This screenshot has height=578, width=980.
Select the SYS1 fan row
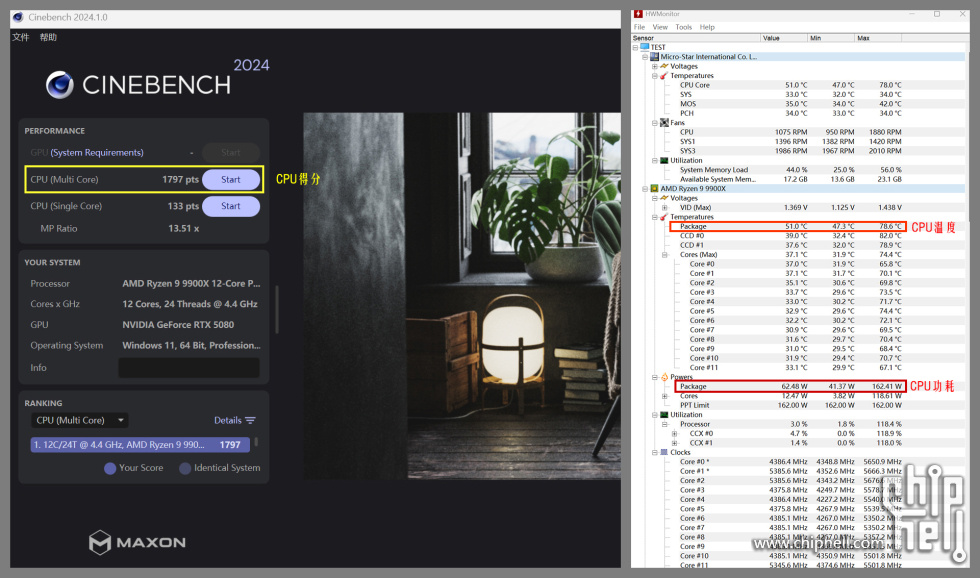pos(791,141)
